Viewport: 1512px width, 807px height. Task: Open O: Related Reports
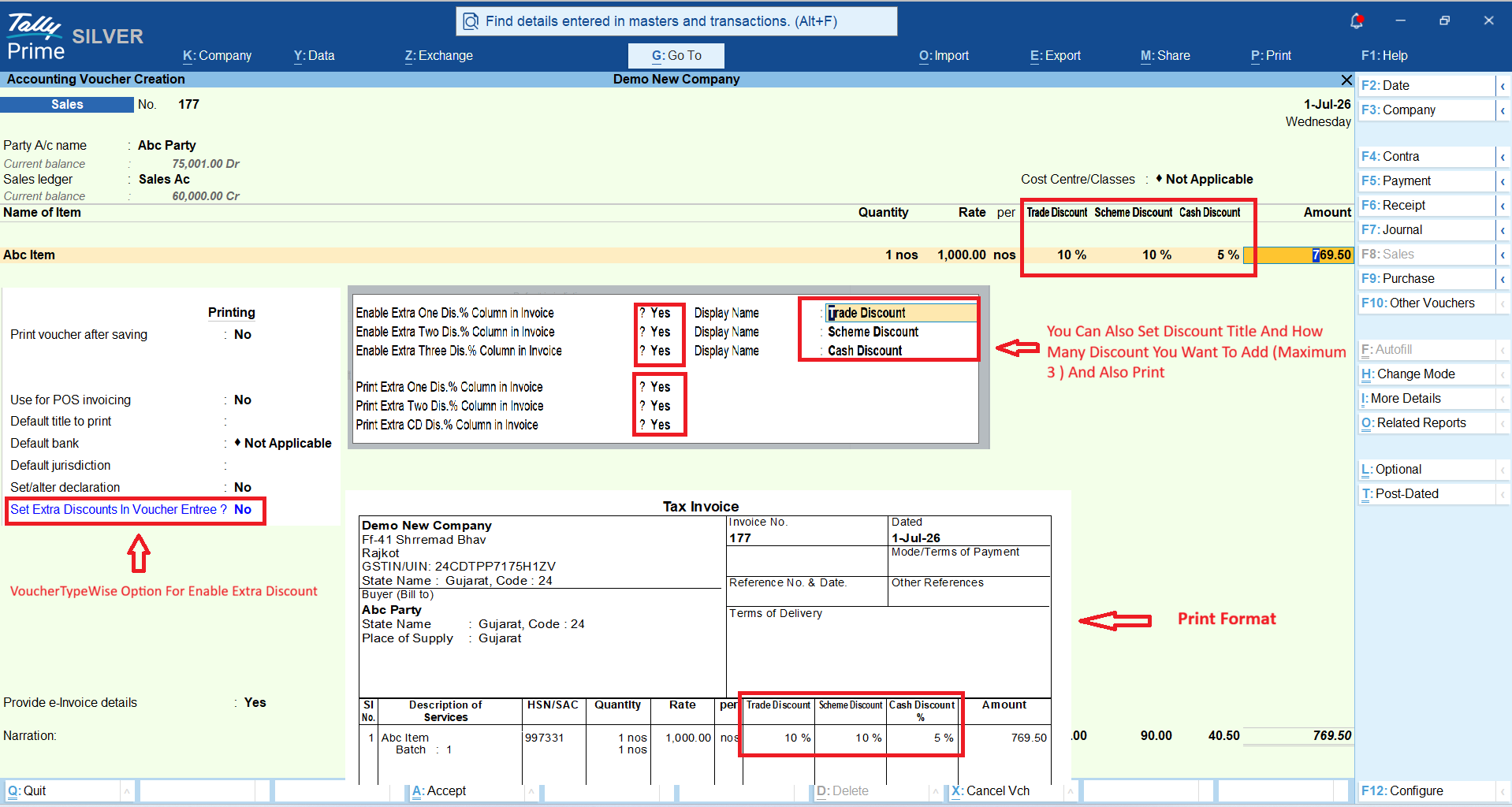[1426, 422]
